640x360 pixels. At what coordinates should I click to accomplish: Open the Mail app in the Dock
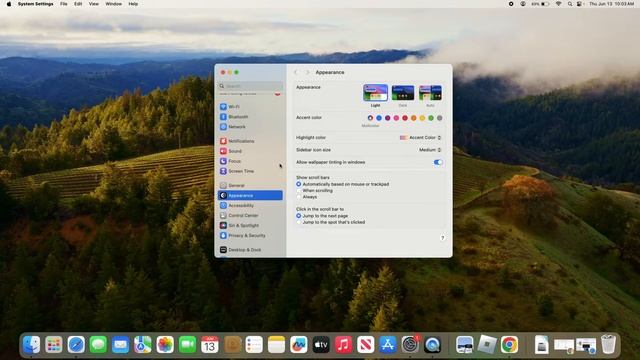[x=120, y=345]
